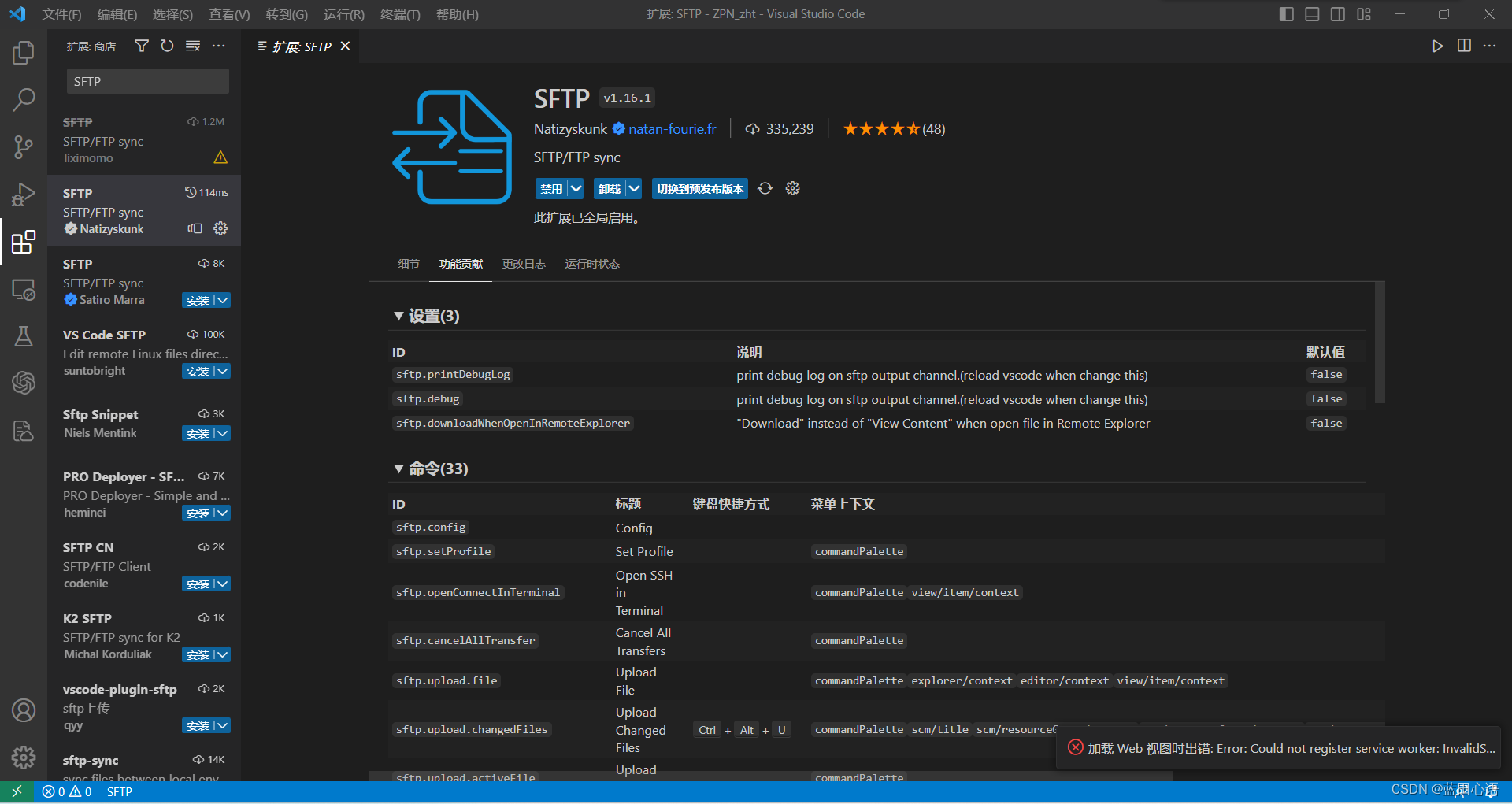Click SFTP item in status bar

coord(120,791)
